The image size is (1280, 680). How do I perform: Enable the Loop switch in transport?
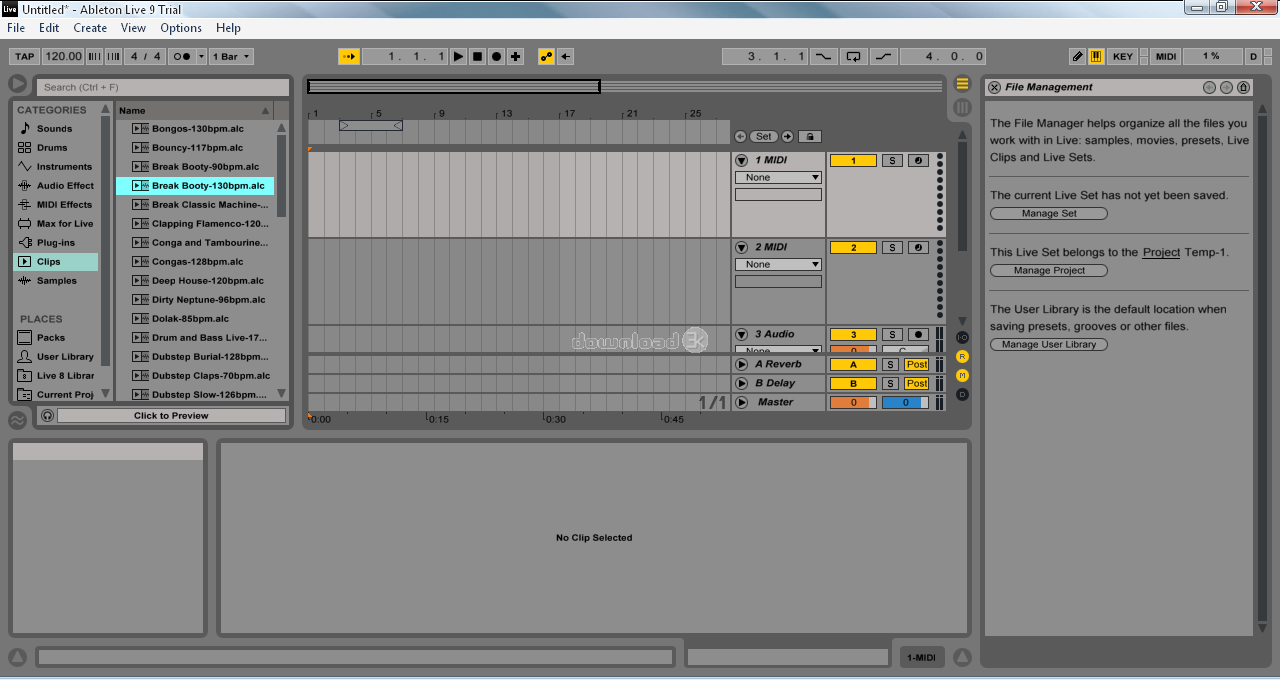point(853,57)
